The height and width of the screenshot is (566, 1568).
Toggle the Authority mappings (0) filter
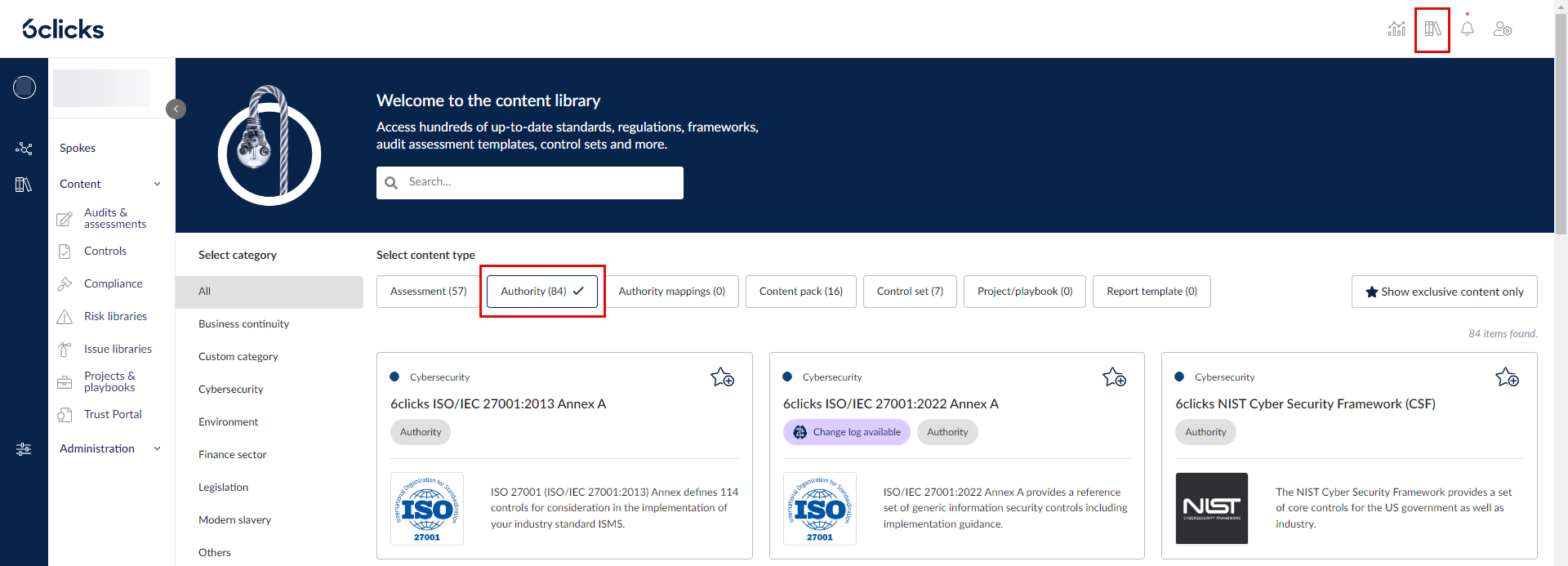(672, 292)
